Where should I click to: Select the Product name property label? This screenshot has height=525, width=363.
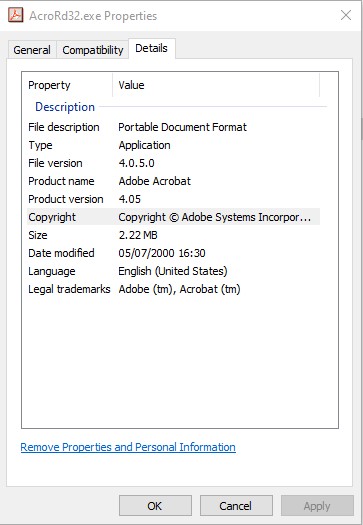(x=61, y=181)
